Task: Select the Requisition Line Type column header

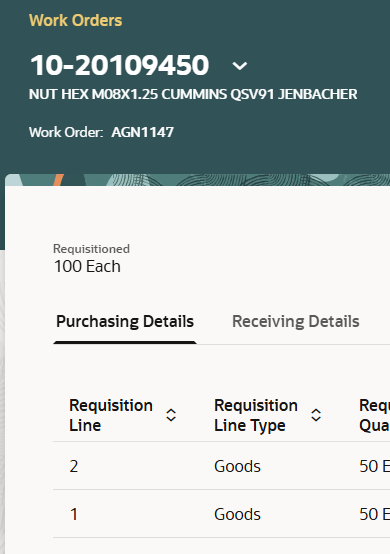Action: 256,415
